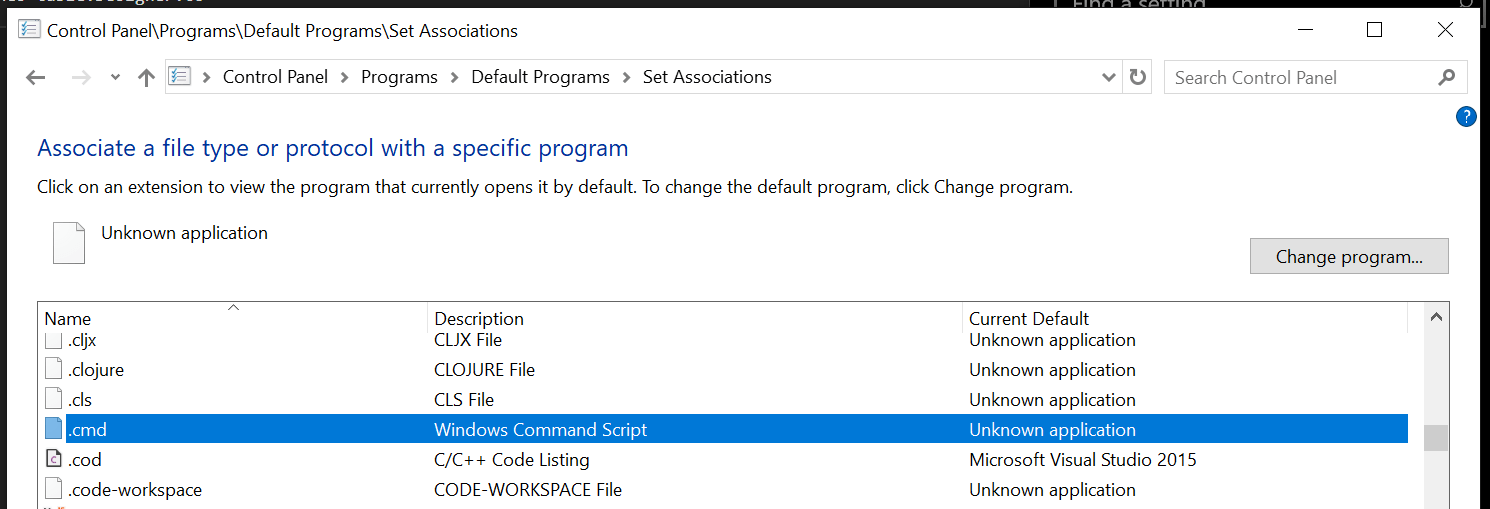Screen dimensions: 1490x509
Task: Sort by the Current Default column
Action: 1029,319
